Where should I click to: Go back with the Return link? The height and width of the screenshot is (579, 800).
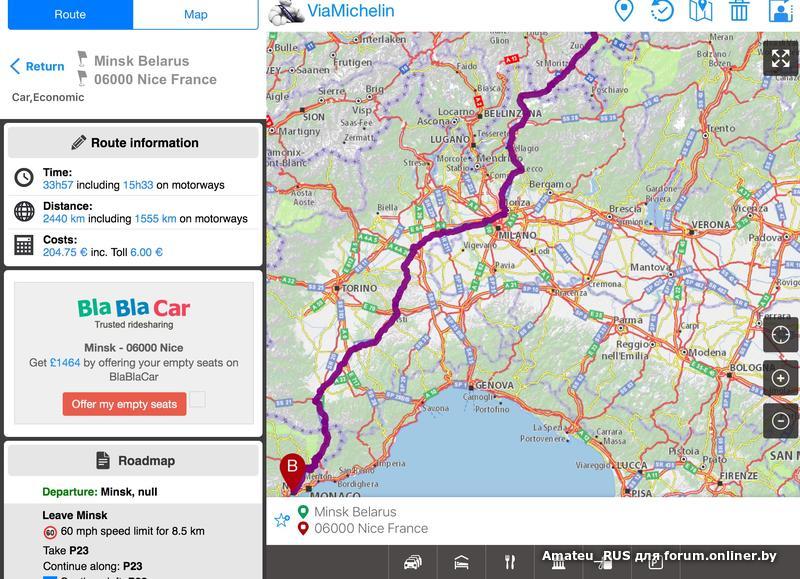(37, 66)
